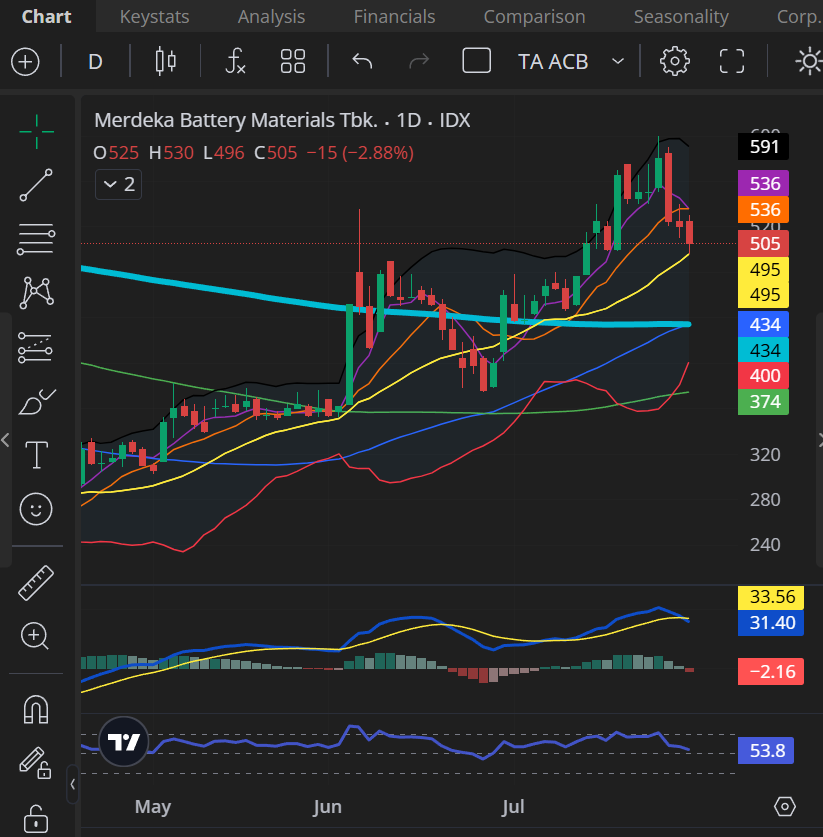Click the layout rectangle icon
This screenshot has width=823, height=837.
tap(477, 61)
